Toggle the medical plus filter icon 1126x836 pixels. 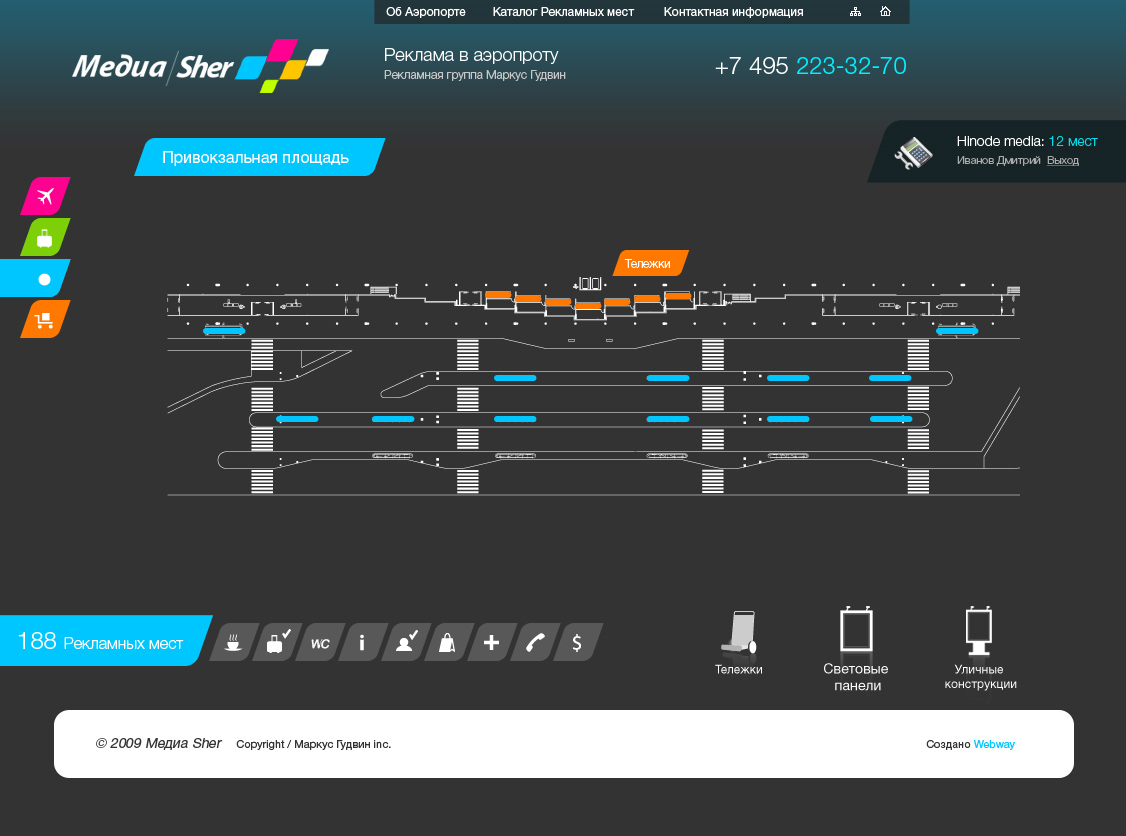(x=491, y=642)
